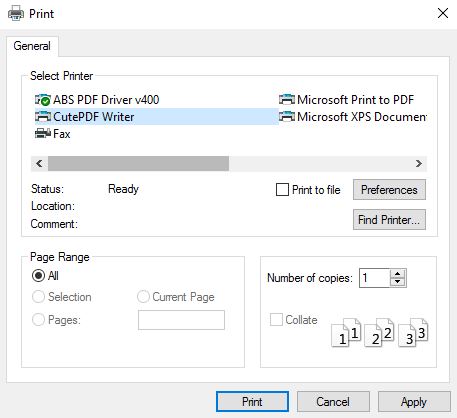Click the Find Printer... button

click(x=389, y=220)
